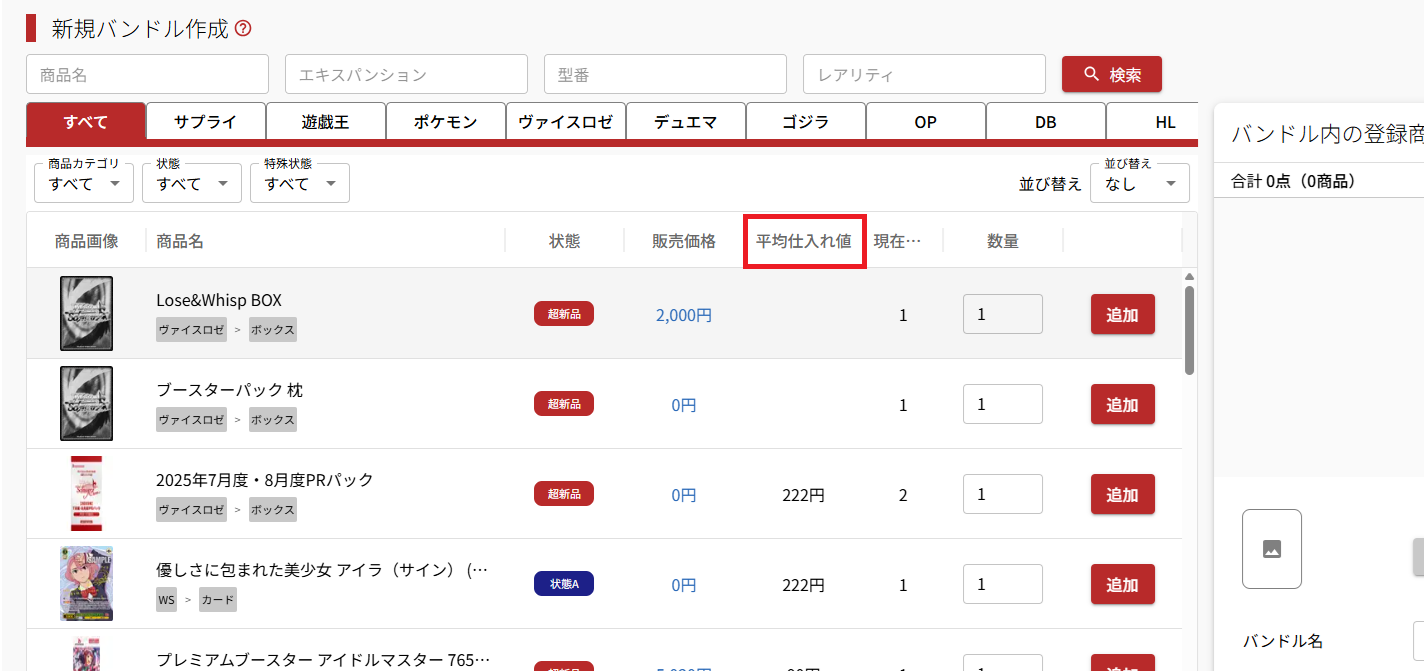Add Lose&Whisp BOX with 追加 button

click(x=1122, y=314)
